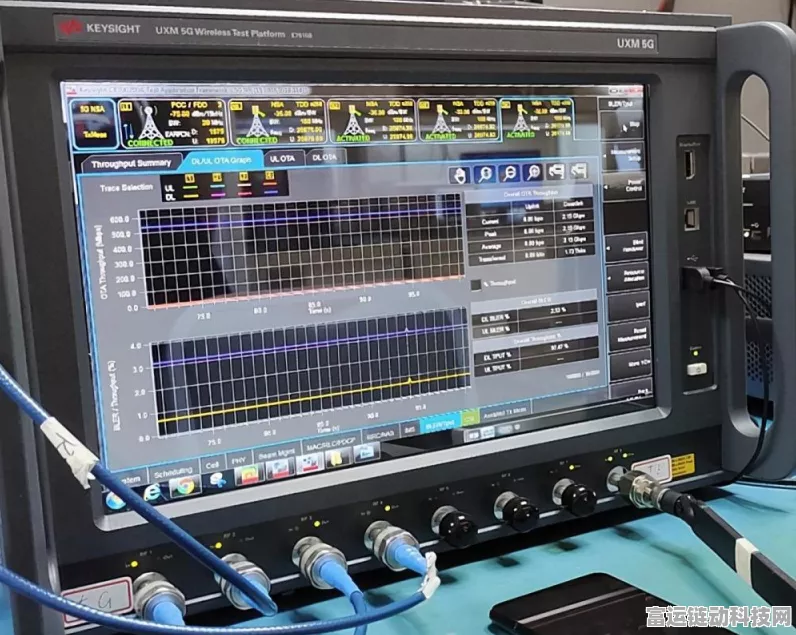Click the Downlink Current throughput value
The width and height of the screenshot is (796, 635).
(x=574, y=216)
